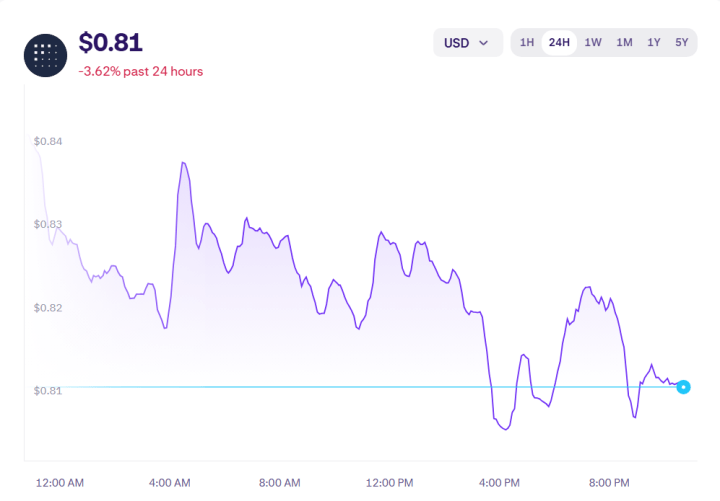Click the $0.84 y-axis label
Screen dimensions: 720x501
48,141
